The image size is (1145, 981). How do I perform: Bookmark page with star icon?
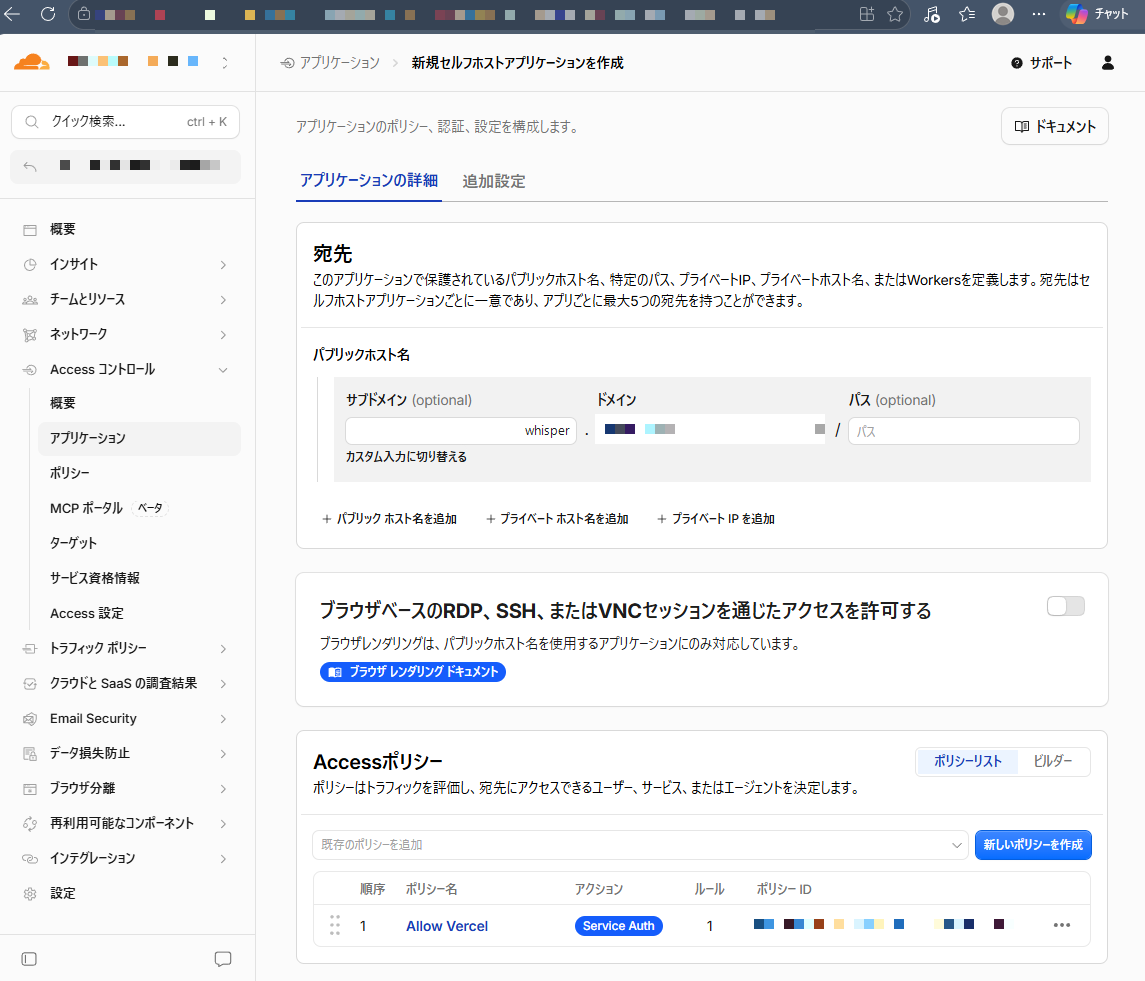[x=895, y=14]
